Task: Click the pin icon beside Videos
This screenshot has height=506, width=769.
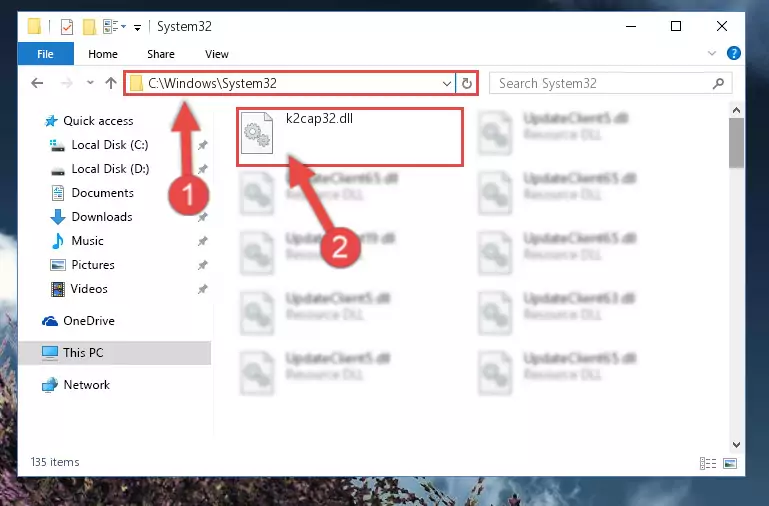Action: (203, 289)
